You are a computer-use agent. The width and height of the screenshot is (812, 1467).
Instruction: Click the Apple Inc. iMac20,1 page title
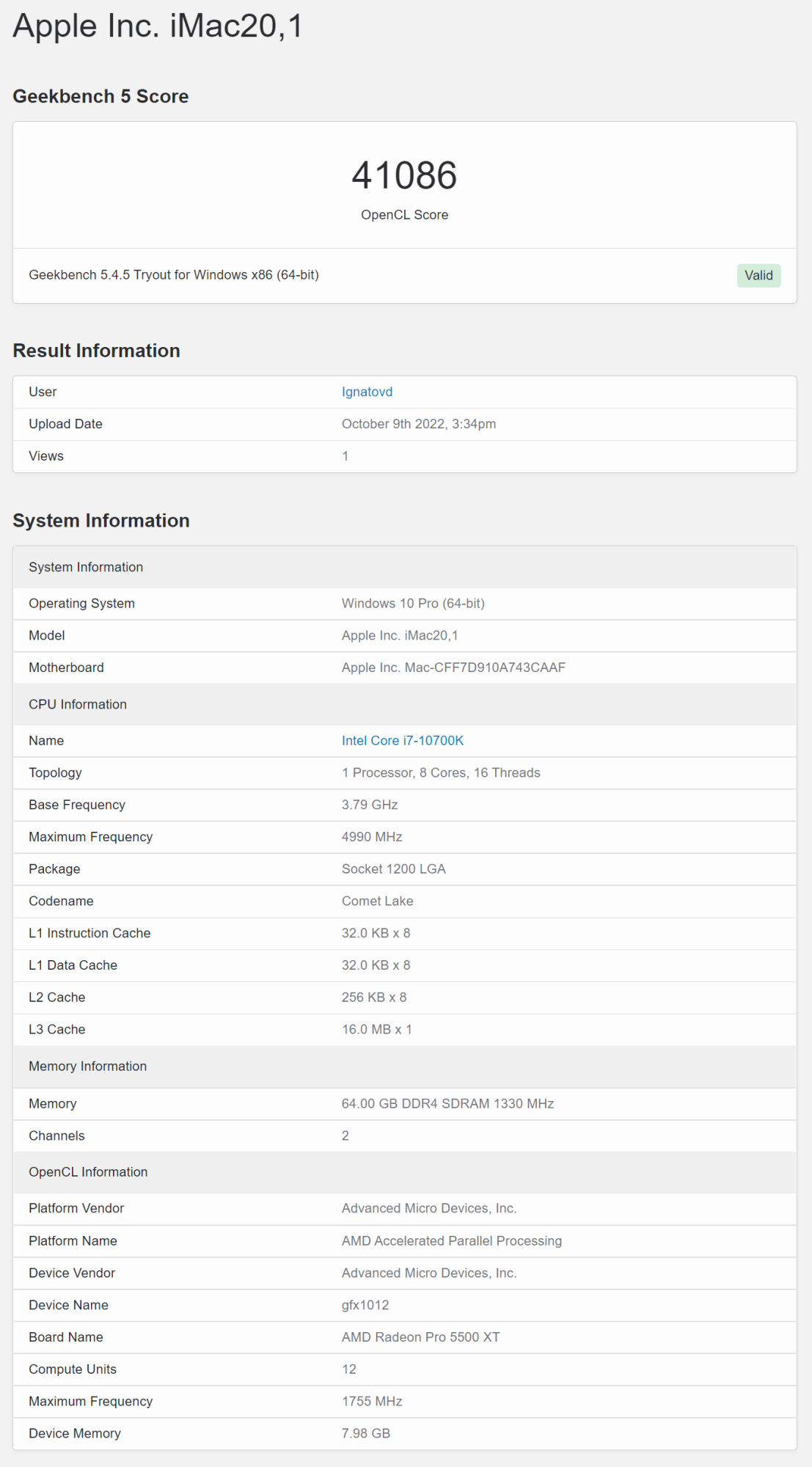(x=158, y=26)
